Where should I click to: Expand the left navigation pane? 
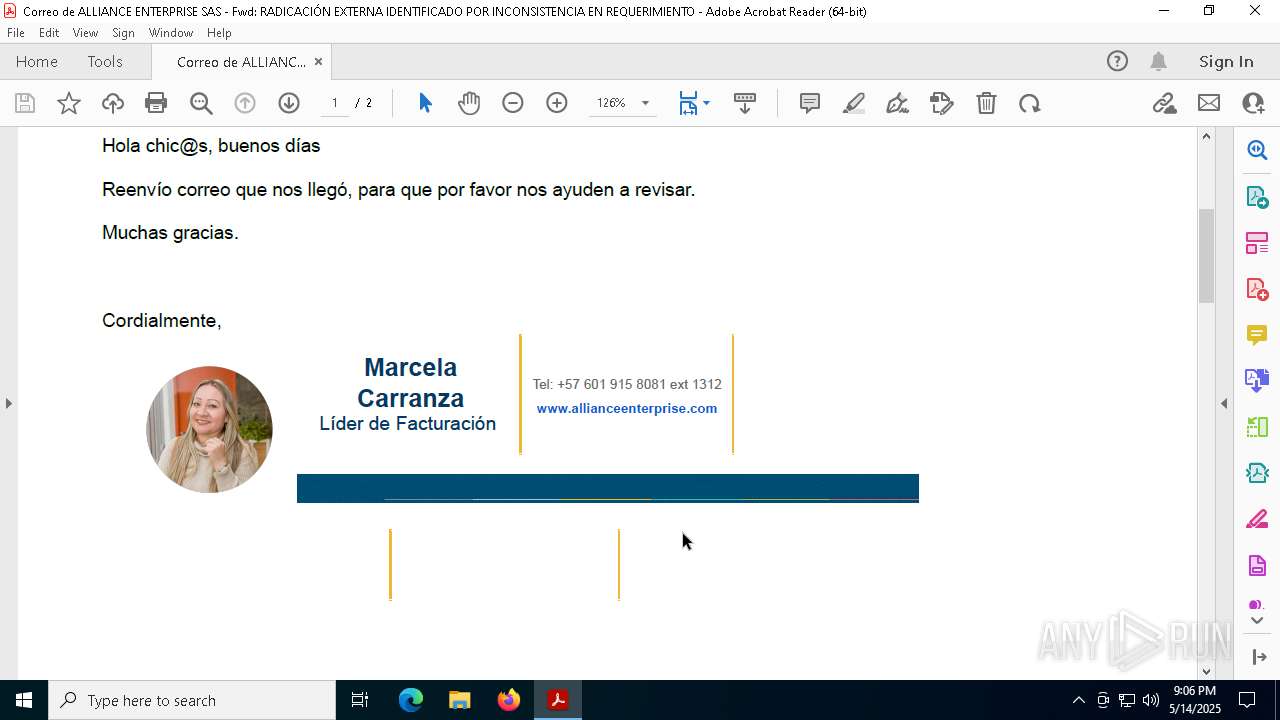click(8, 403)
